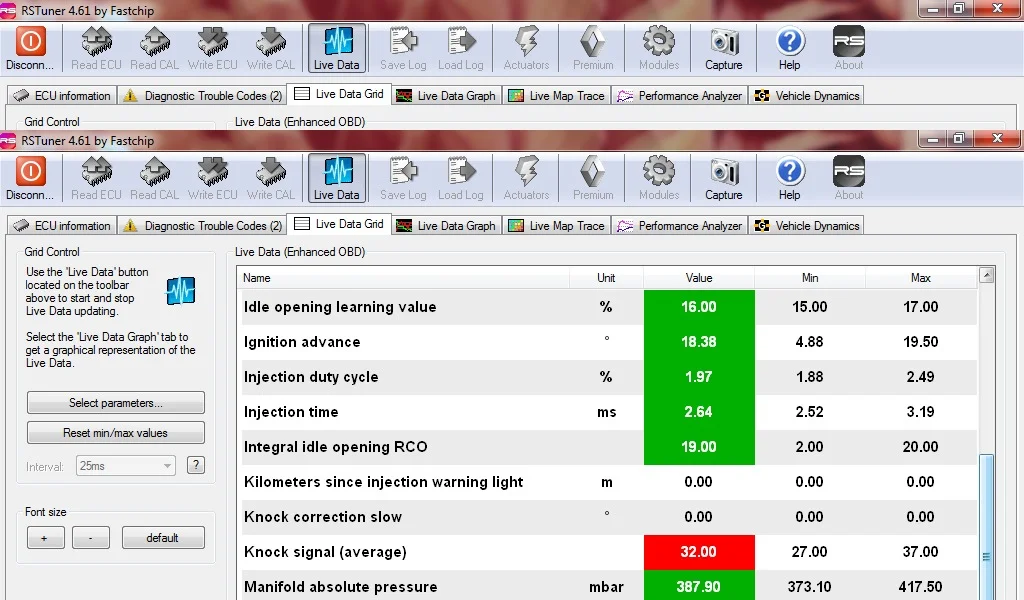Screen dimensions: 1024x600
Task: Increase font size with the plus button
Action: coord(45,538)
